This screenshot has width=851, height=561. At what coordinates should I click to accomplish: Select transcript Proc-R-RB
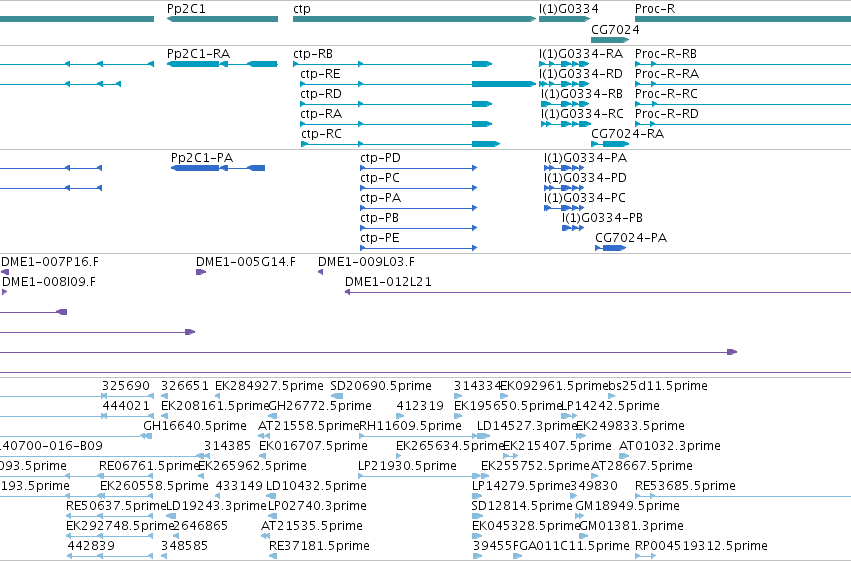666,54
